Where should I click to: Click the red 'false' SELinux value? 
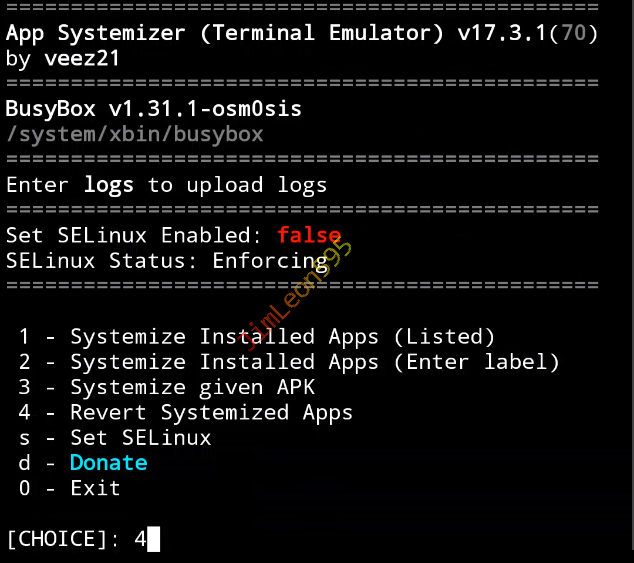click(x=309, y=236)
